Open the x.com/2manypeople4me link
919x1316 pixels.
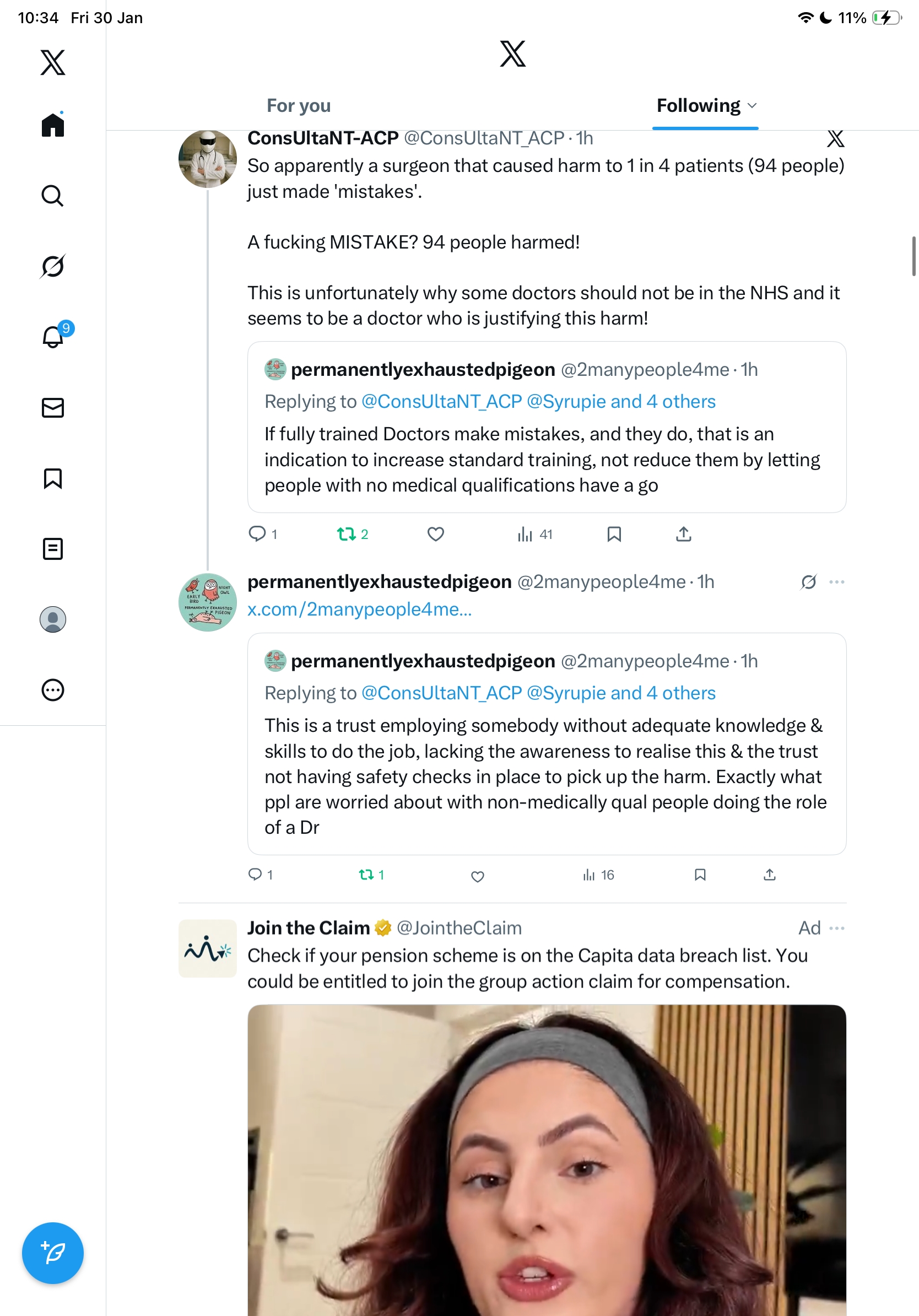tap(359, 610)
